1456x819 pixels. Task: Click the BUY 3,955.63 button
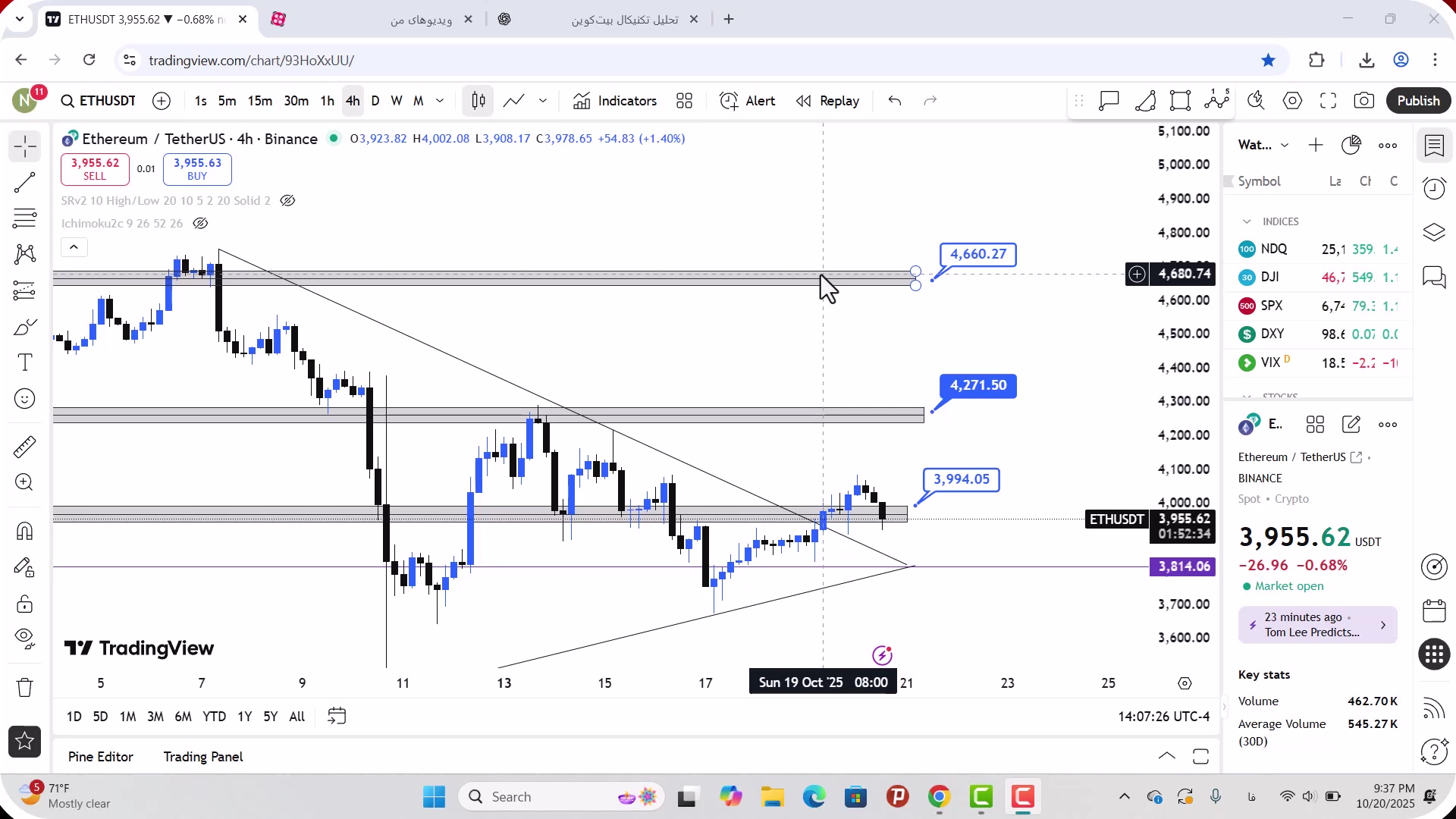click(x=197, y=169)
